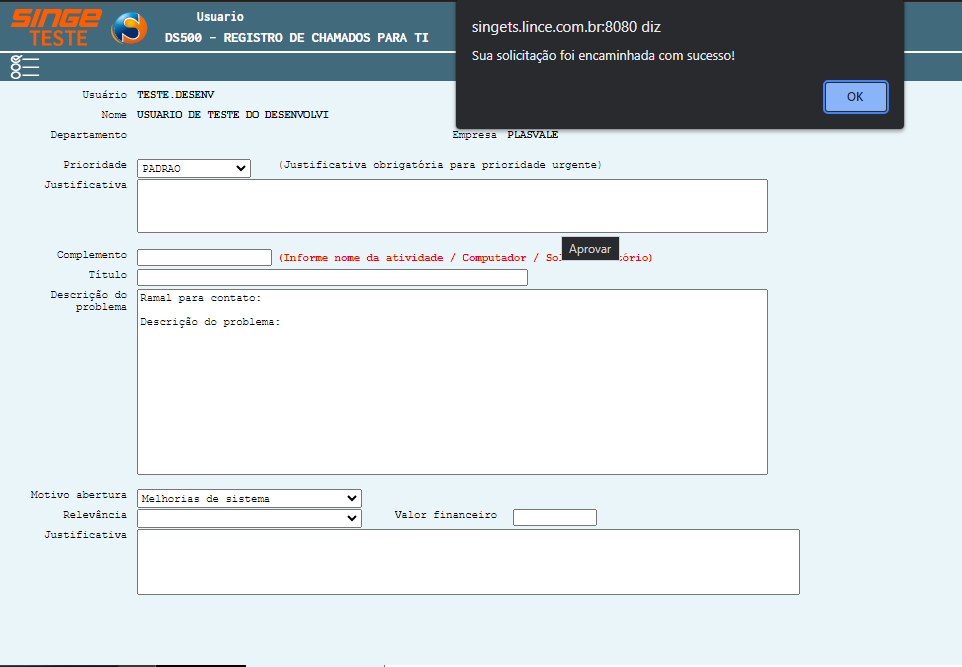Click the TESTE.DESENV user value
962x667 pixels.
pos(175,94)
